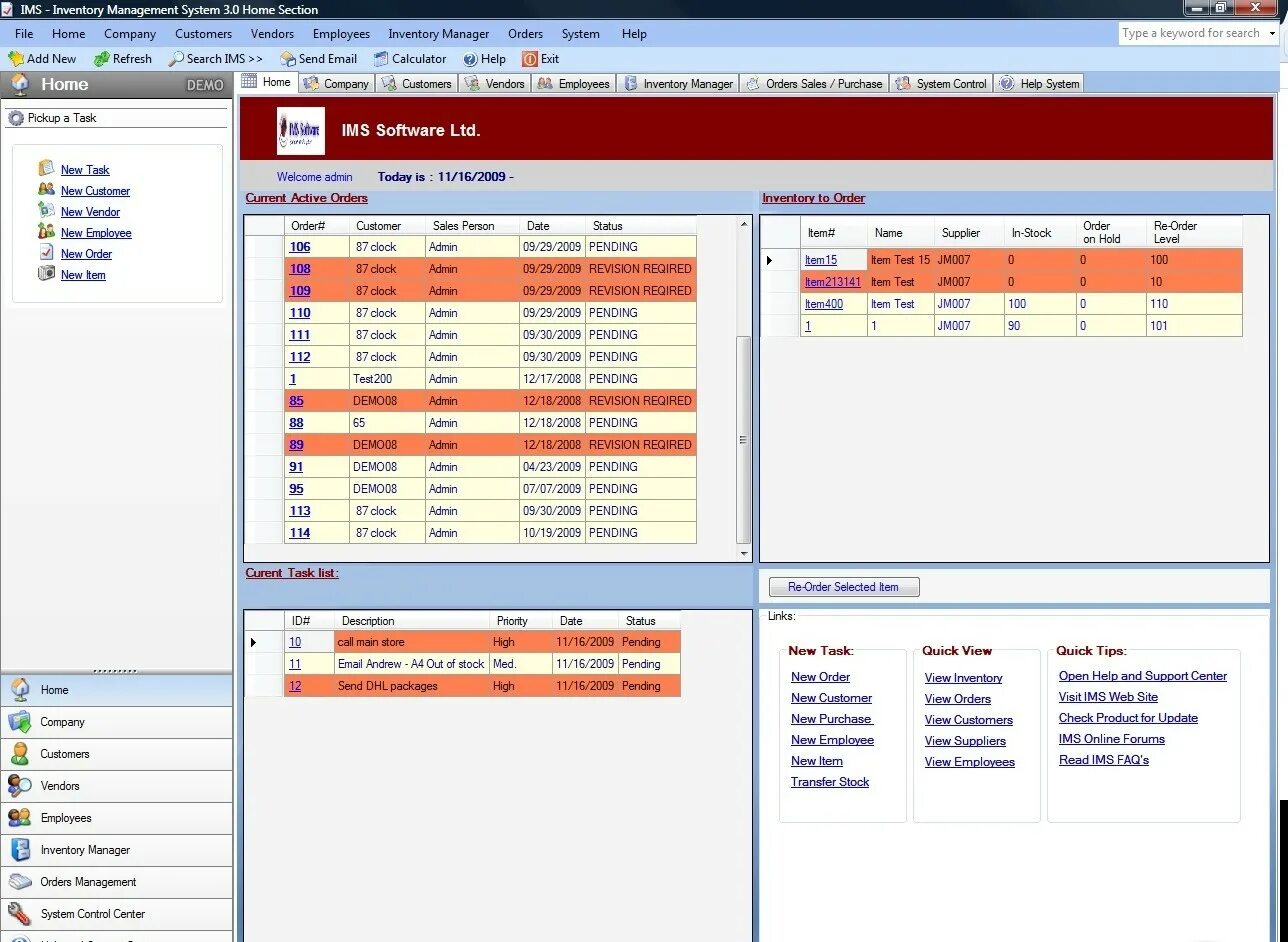Select Company in the bottom navigation pane
Image resolution: width=1288 pixels, height=942 pixels.
116,722
